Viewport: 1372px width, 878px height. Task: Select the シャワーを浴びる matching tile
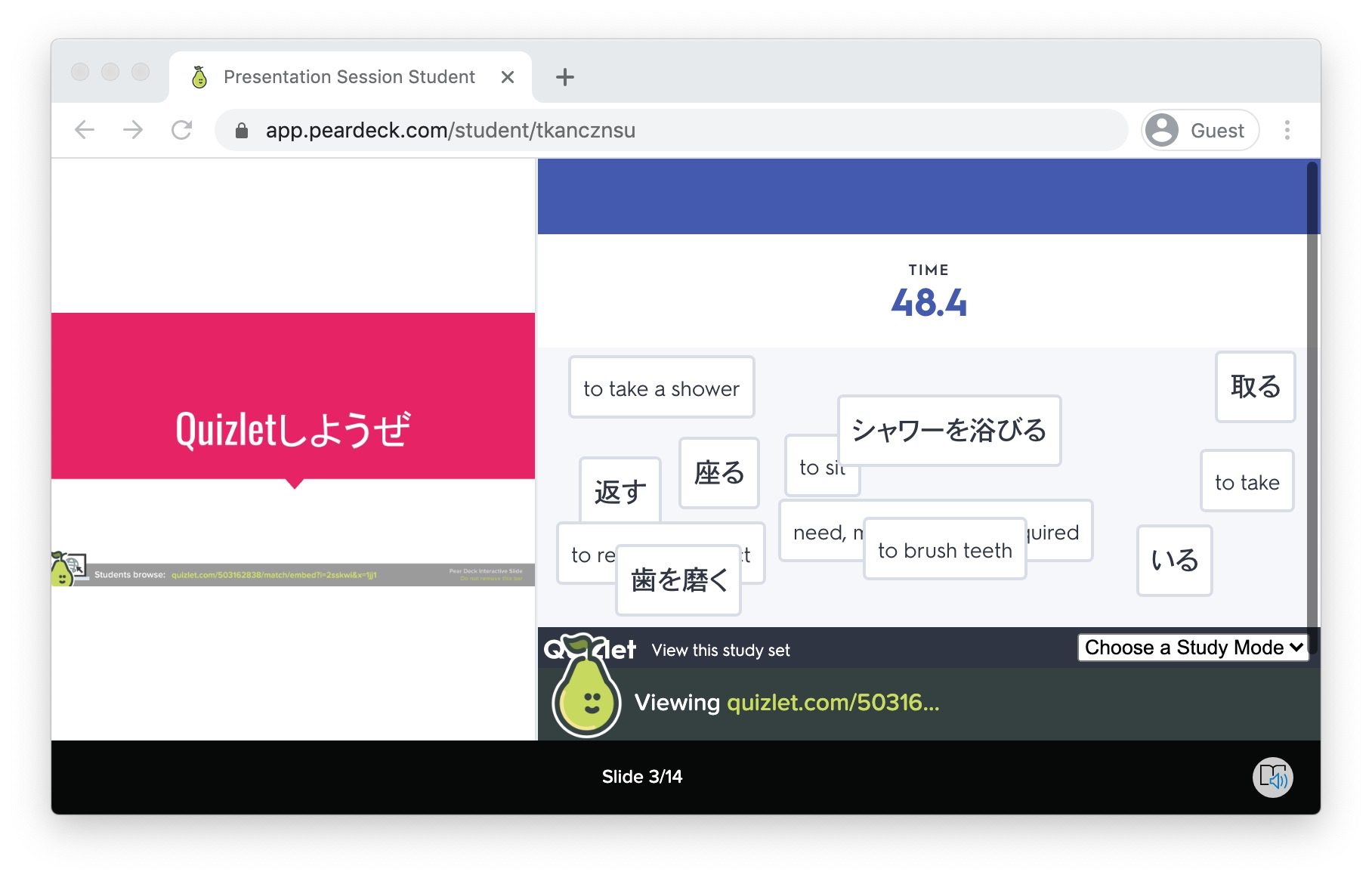tap(949, 431)
